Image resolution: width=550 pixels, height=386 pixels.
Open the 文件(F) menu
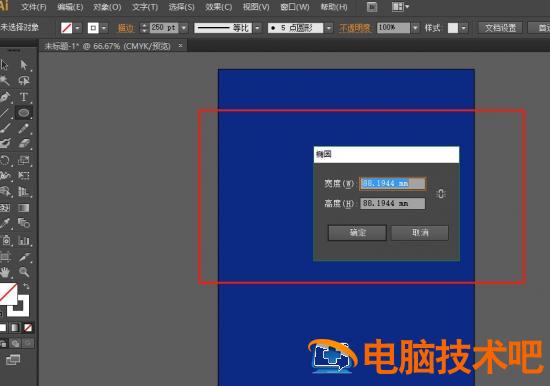tap(34, 7)
